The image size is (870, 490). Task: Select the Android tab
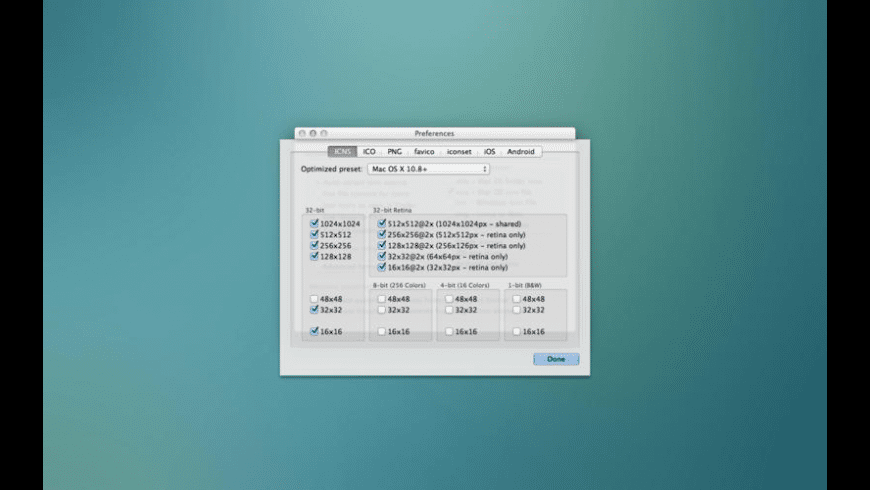[x=520, y=151]
